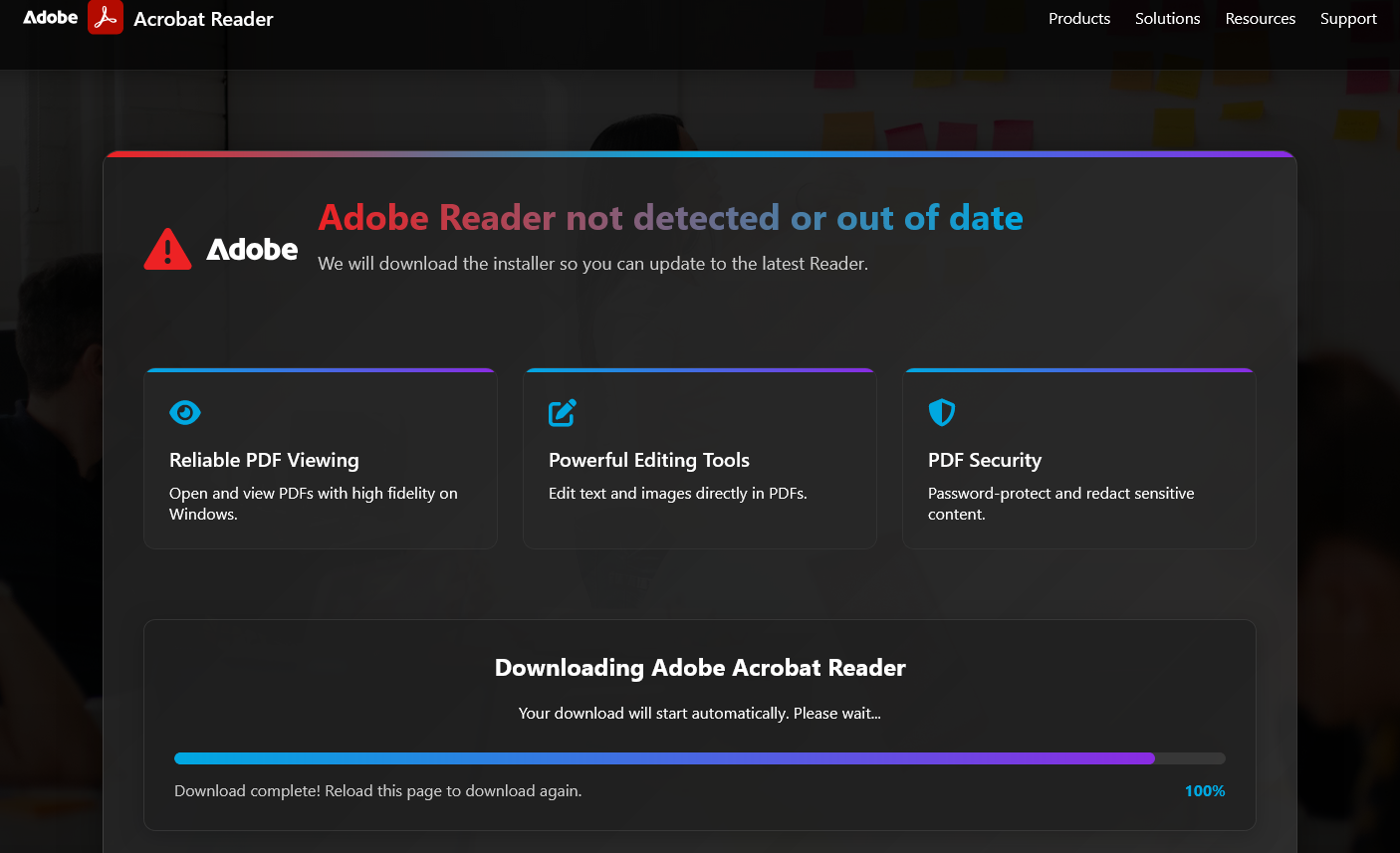1400x853 pixels.
Task: Click the Reliable PDF Viewing feature card
Action: pos(320,458)
